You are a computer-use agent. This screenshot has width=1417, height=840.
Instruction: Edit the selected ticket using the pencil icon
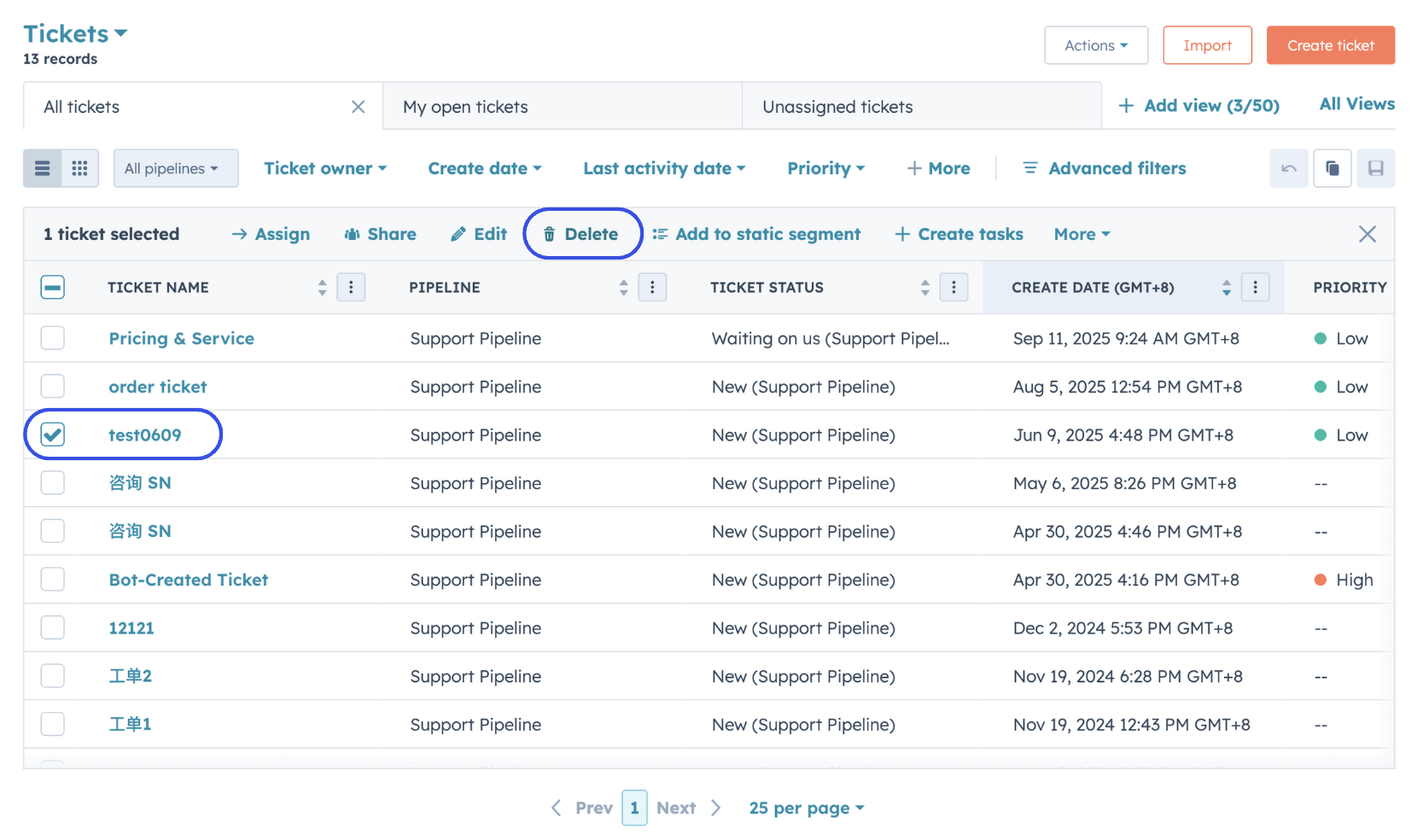point(478,234)
